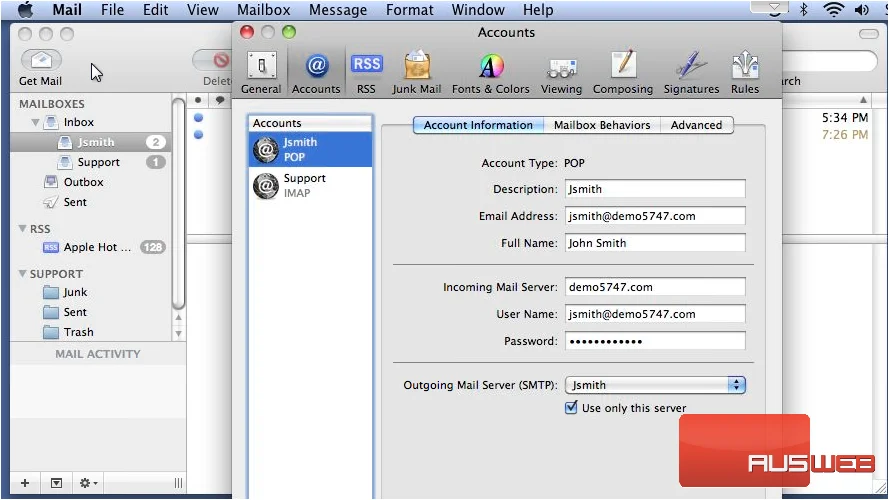
Task: Open Signatures preferences pane
Action: [691, 73]
